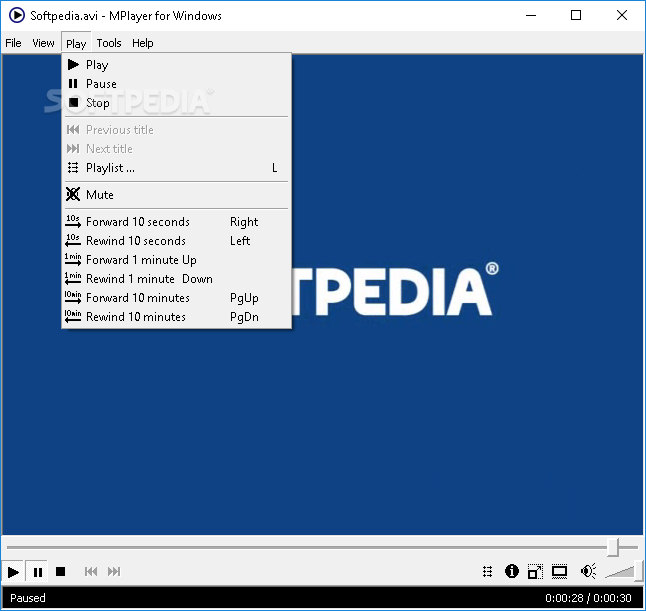This screenshot has height=611, width=646.
Task: Close the open Play menu header
Action: (76, 43)
